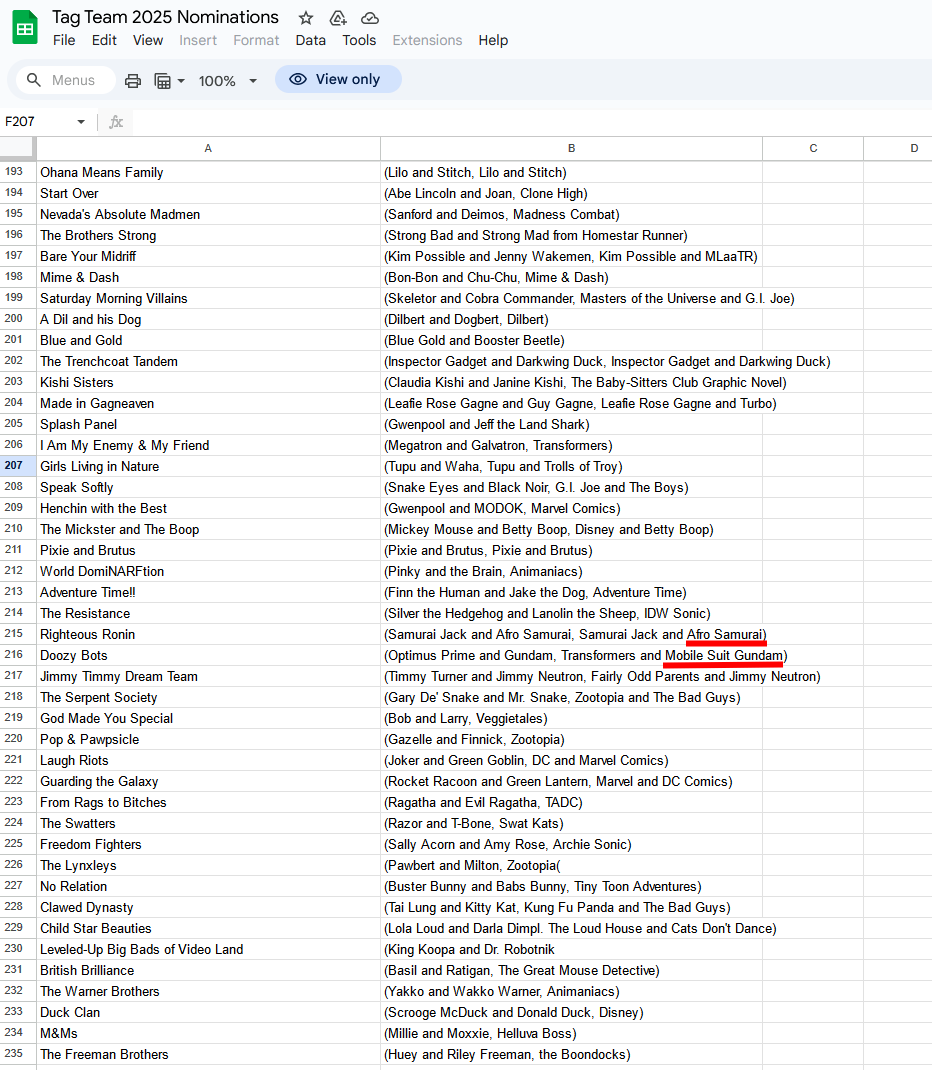Open the File menu
This screenshot has width=932, height=1070.
click(x=64, y=40)
